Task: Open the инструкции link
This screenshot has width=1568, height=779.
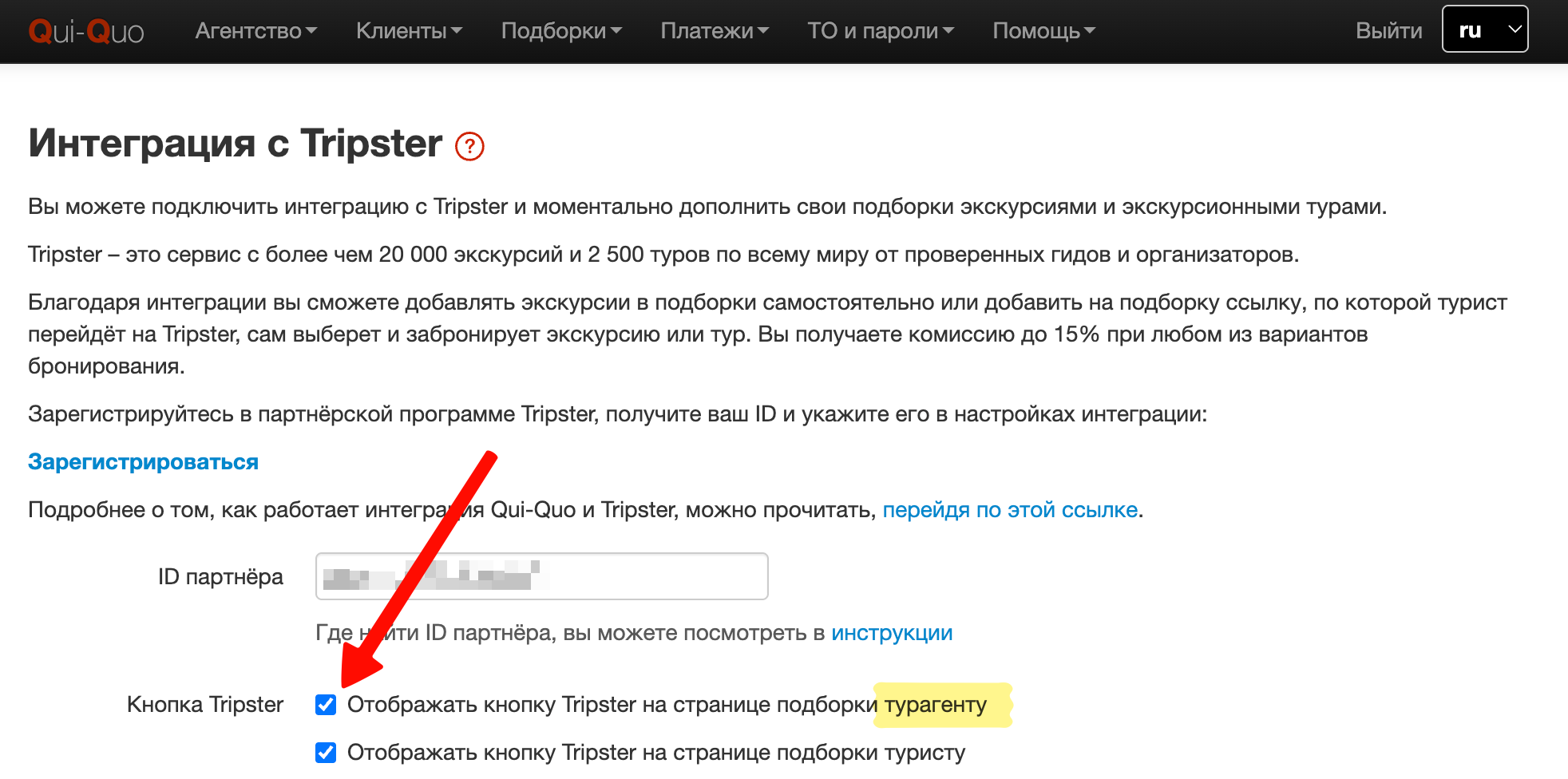Action: click(892, 633)
